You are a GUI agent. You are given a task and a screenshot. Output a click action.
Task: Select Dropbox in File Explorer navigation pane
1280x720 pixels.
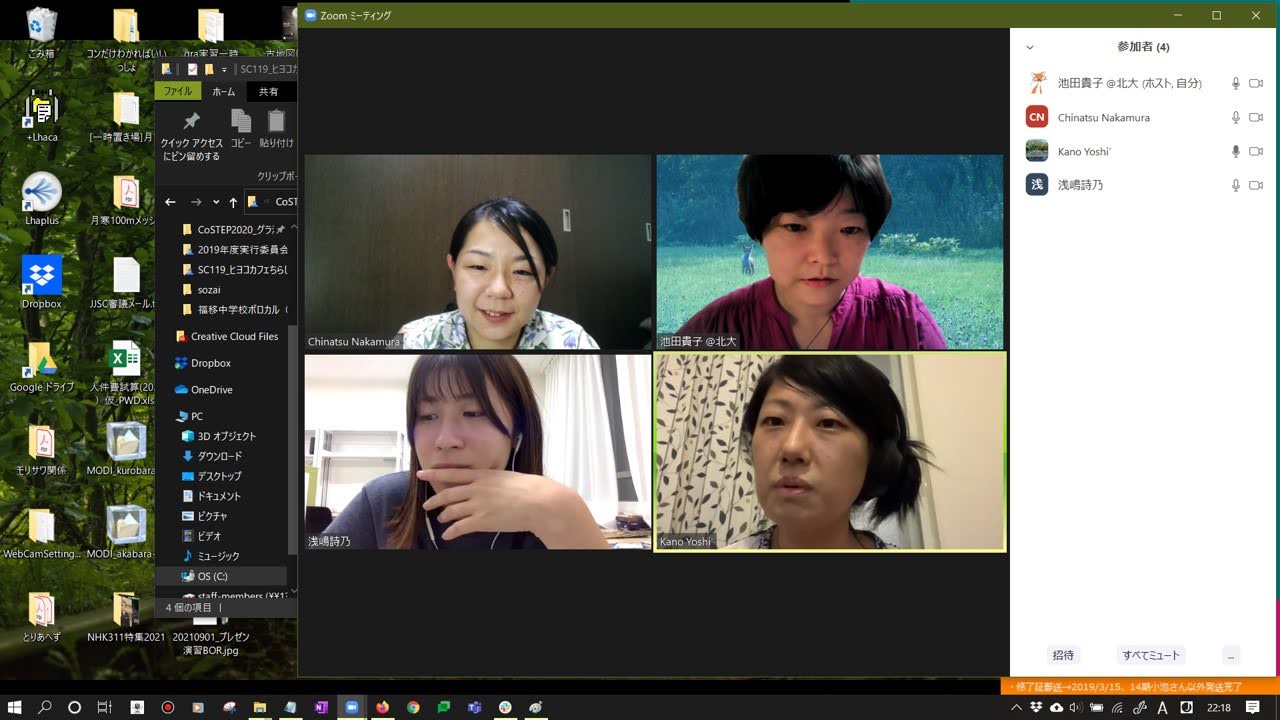[x=203, y=363]
